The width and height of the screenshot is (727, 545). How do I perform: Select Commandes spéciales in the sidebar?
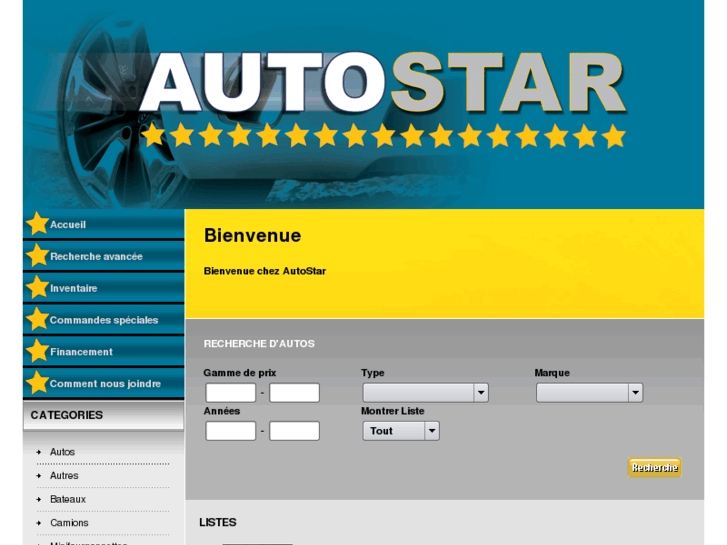coord(103,320)
